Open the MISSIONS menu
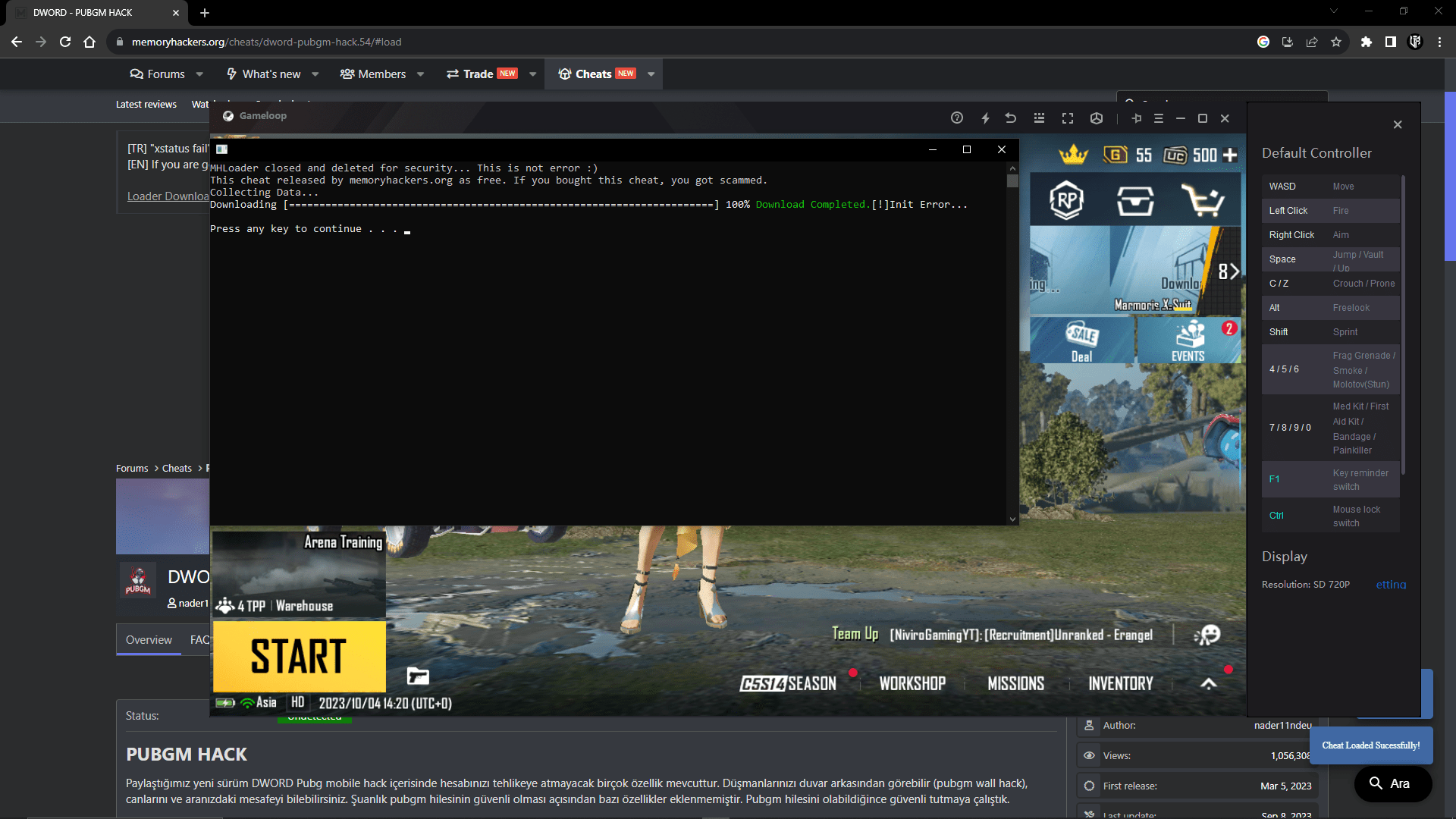1456x819 pixels. 1015,684
